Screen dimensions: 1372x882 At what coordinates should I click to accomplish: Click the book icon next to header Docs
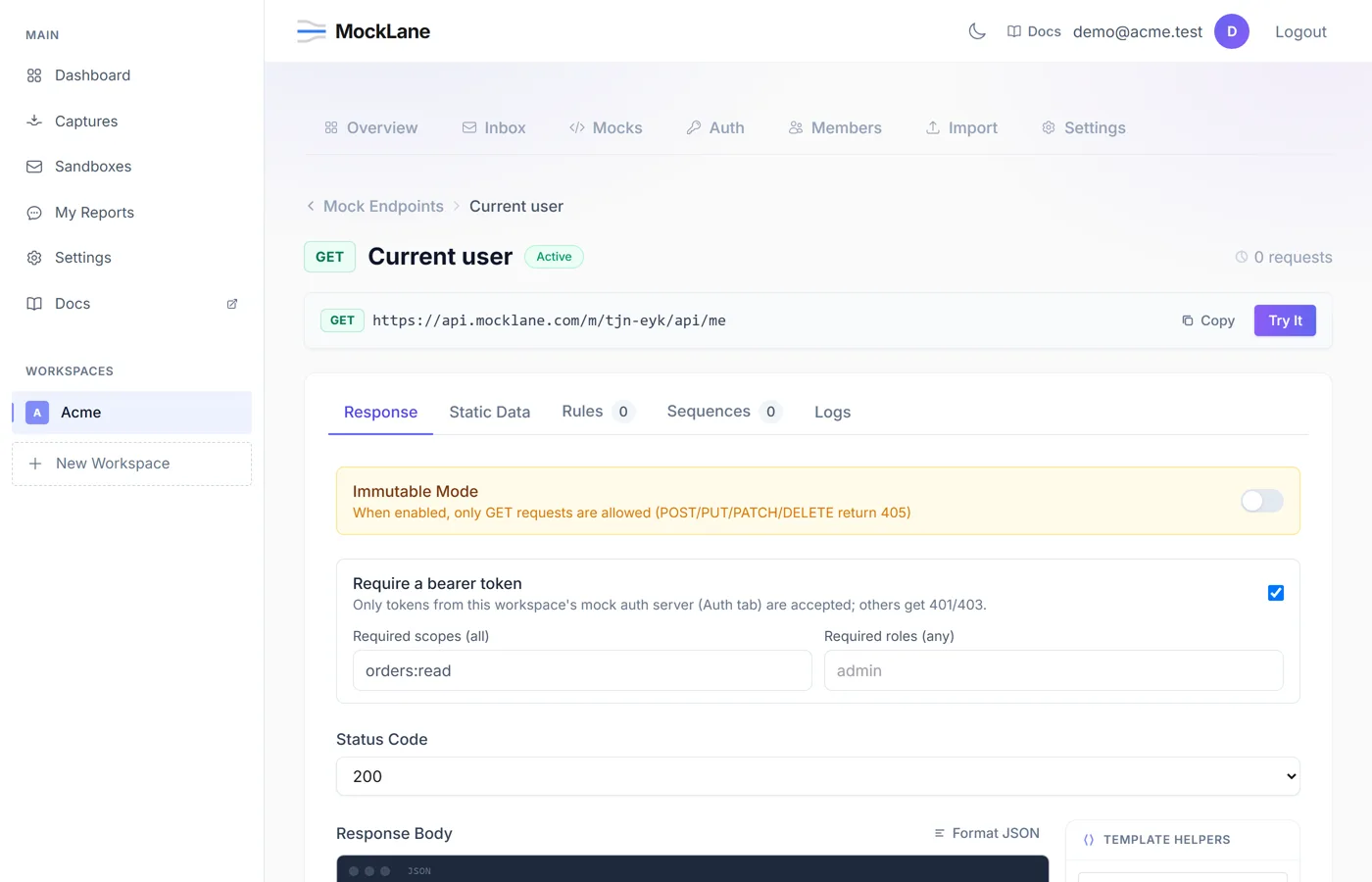point(1014,31)
